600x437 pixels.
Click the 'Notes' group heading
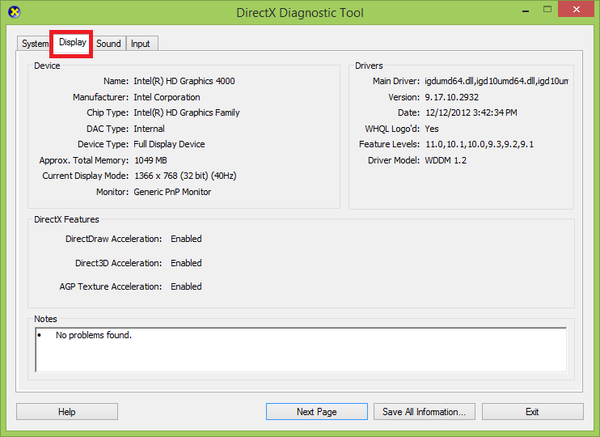46,319
